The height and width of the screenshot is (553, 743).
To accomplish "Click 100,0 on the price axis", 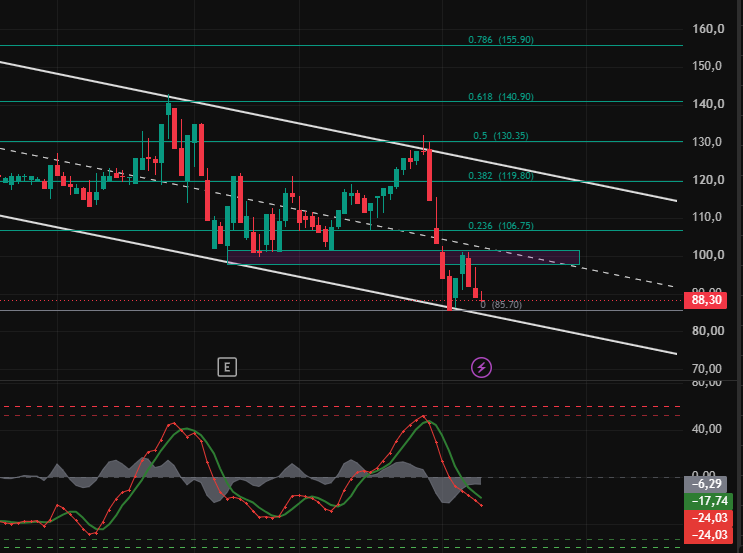I will click(x=708, y=255).
